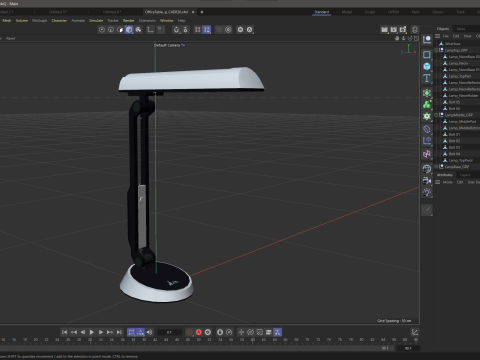The width and height of the screenshot is (480, 360).
Task: Open Edit Render Settings icon
Action: click(x=403, y=30)
